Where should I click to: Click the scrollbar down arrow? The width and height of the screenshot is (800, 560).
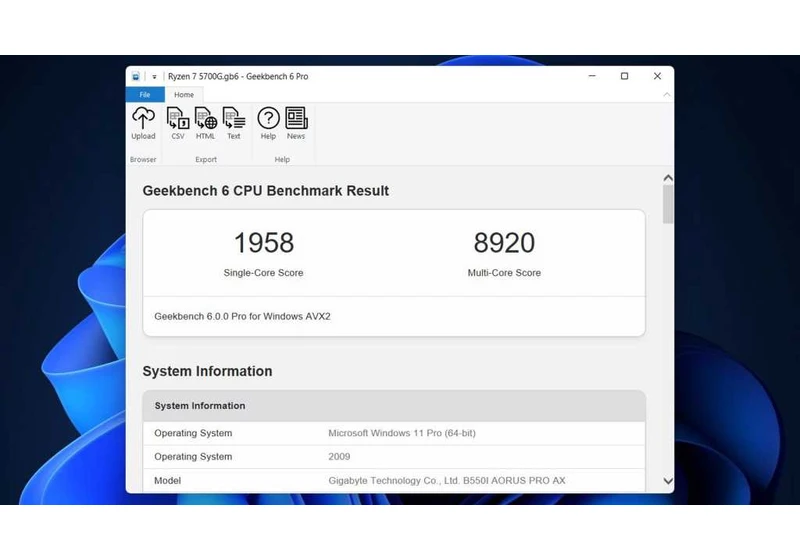668,481
